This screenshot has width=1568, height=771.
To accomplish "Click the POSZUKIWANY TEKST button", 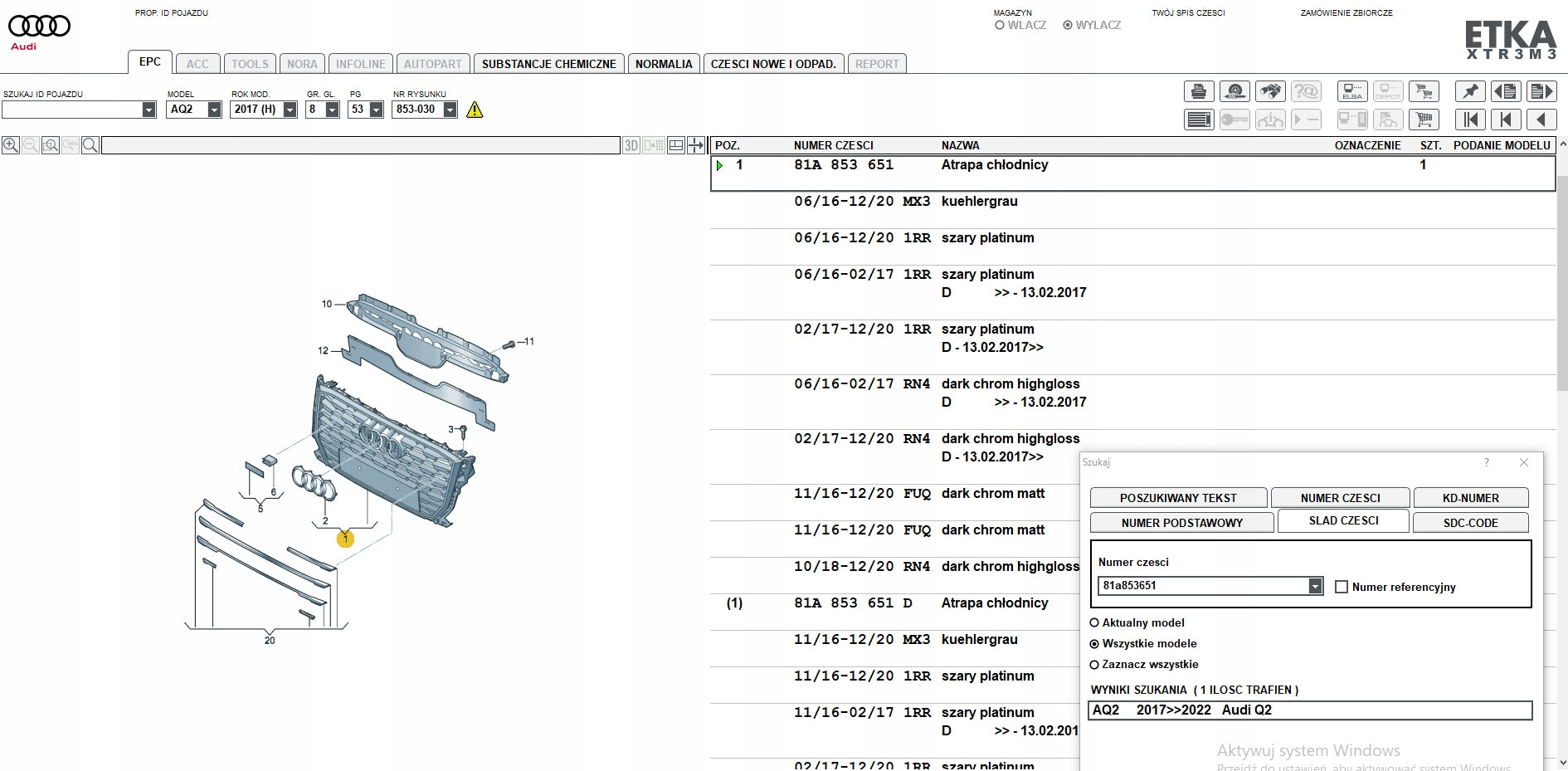I will [x=1178, y=498].
